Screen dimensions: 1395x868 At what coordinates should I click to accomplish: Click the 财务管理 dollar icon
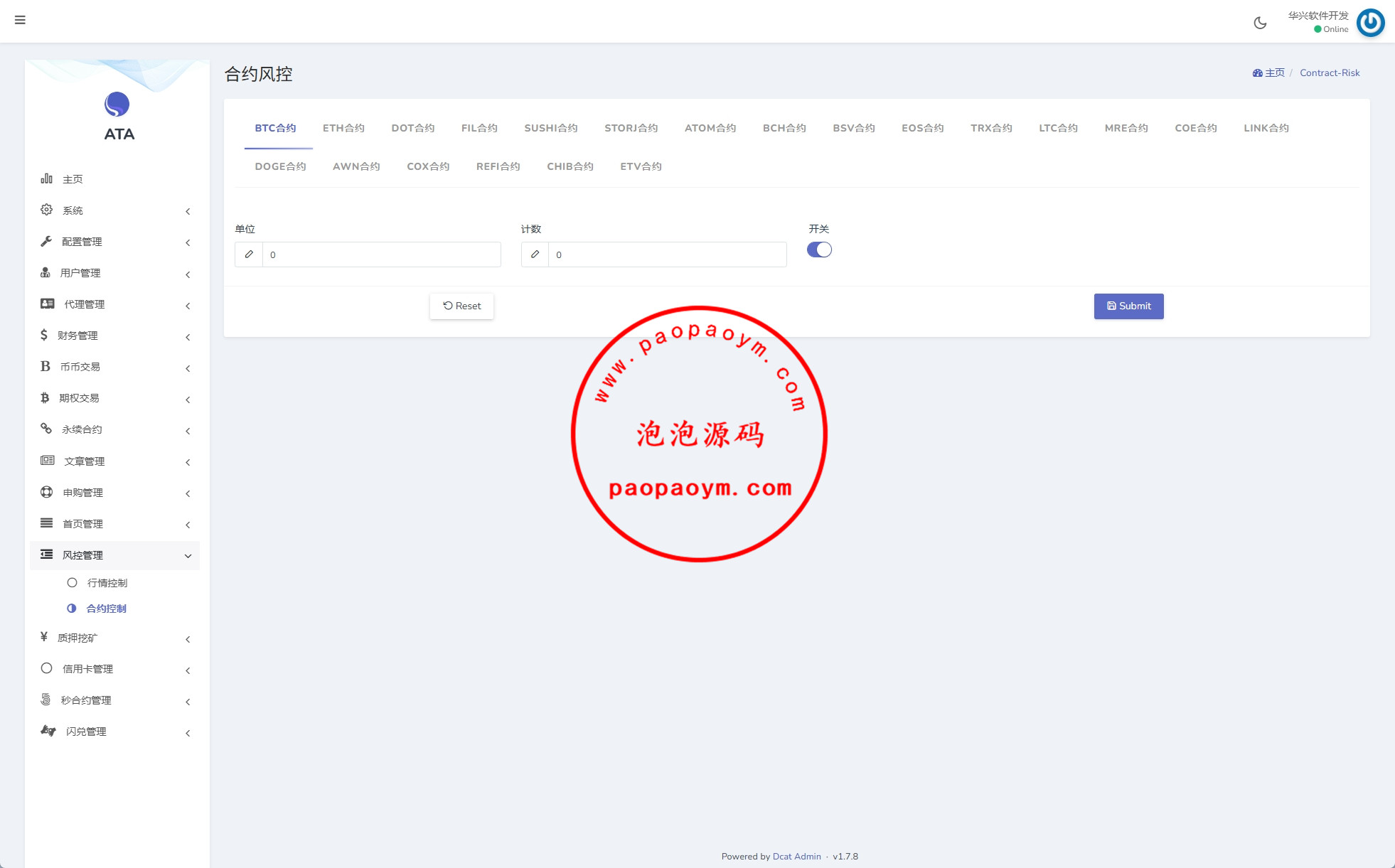pos(44,335)
